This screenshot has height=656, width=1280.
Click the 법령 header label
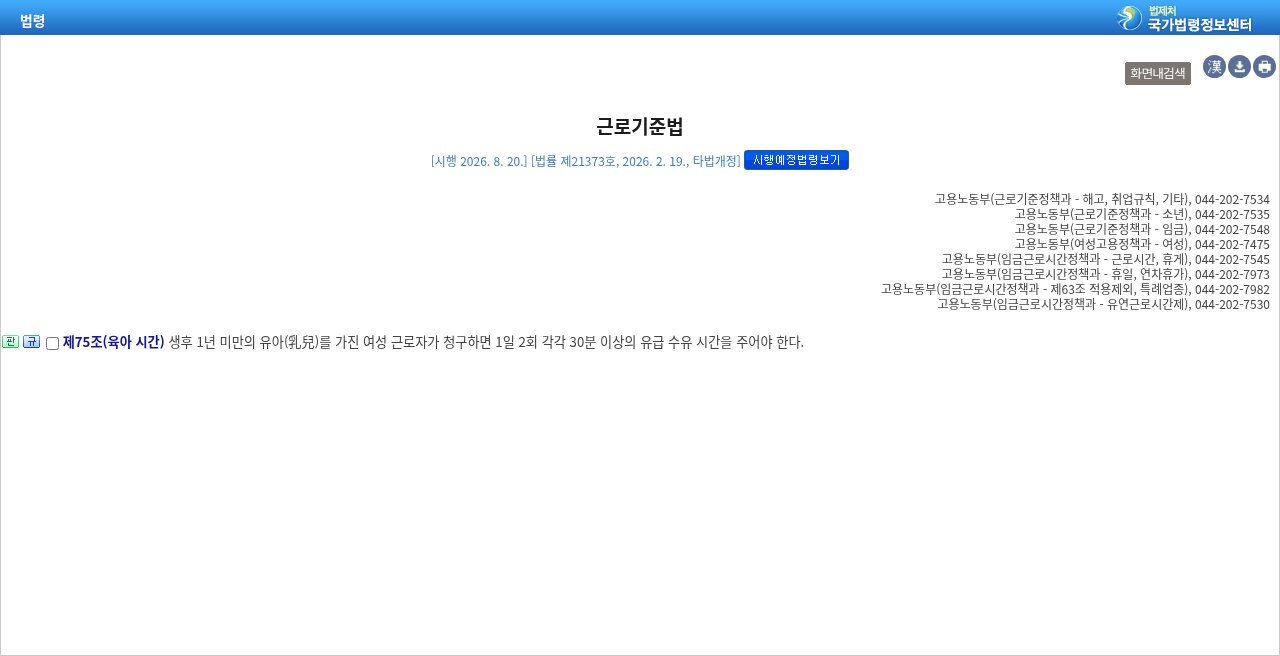[x=32, y=20]
